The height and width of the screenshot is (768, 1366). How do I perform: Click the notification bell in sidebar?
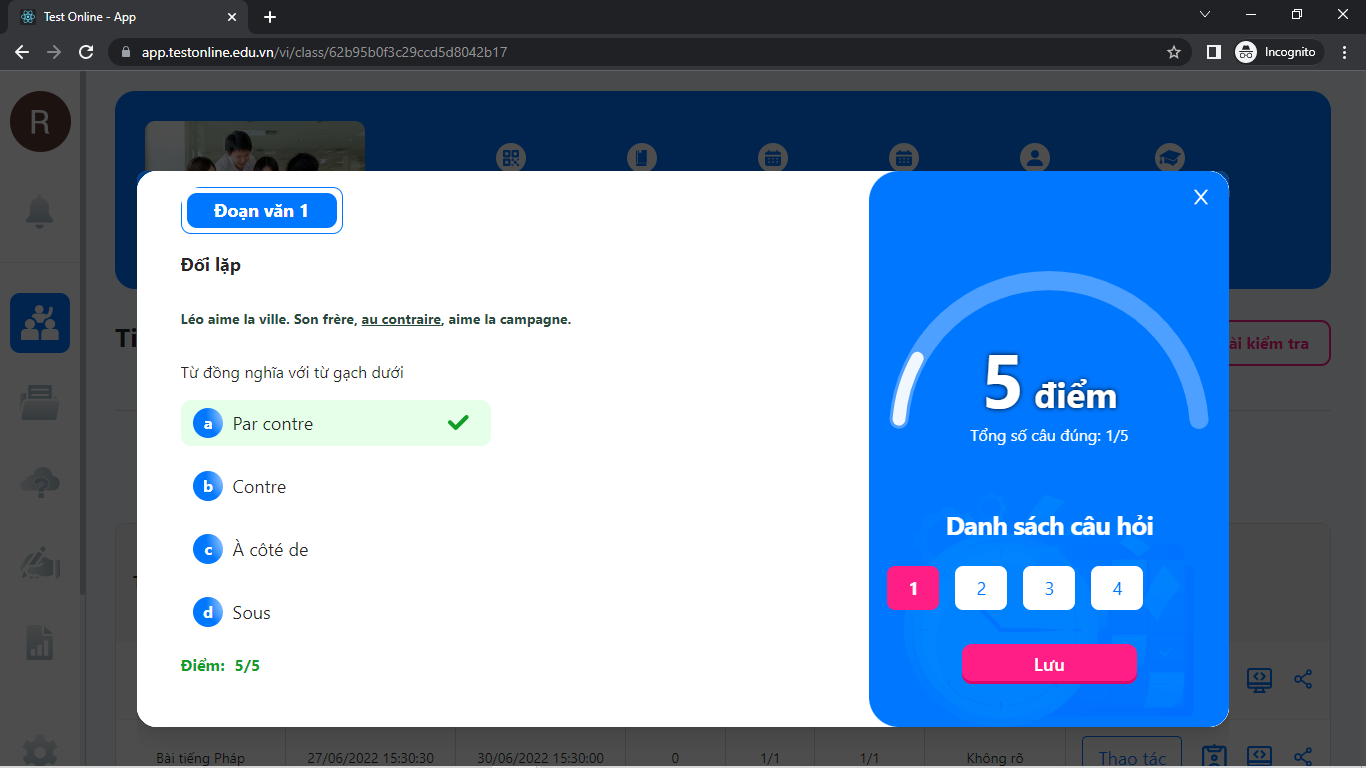(40, 211)
